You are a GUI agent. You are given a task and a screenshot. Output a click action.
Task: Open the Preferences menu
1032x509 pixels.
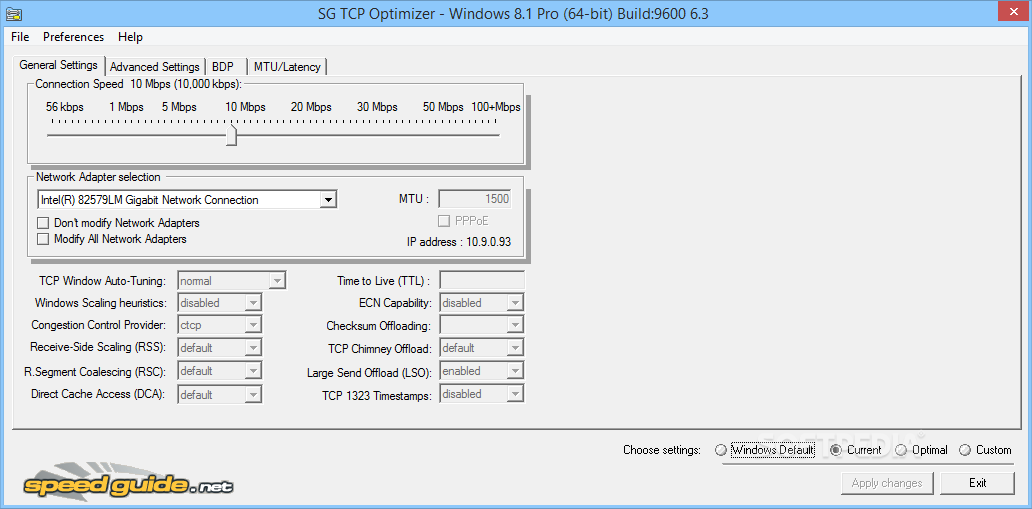click(x=74, y=37)
